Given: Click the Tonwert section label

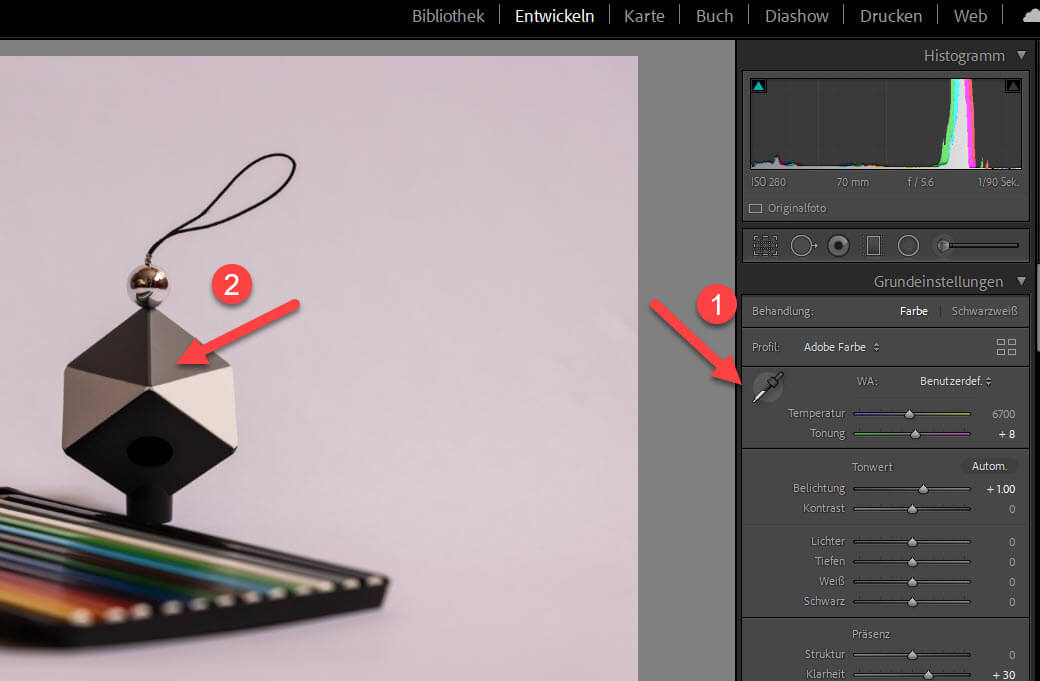Looking at the screenshot, I should 872,467.
